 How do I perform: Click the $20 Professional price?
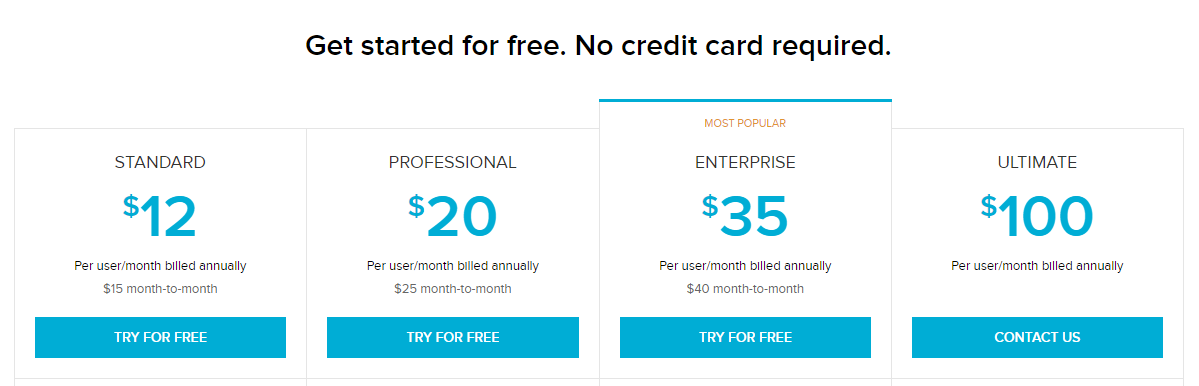point(453,216)
